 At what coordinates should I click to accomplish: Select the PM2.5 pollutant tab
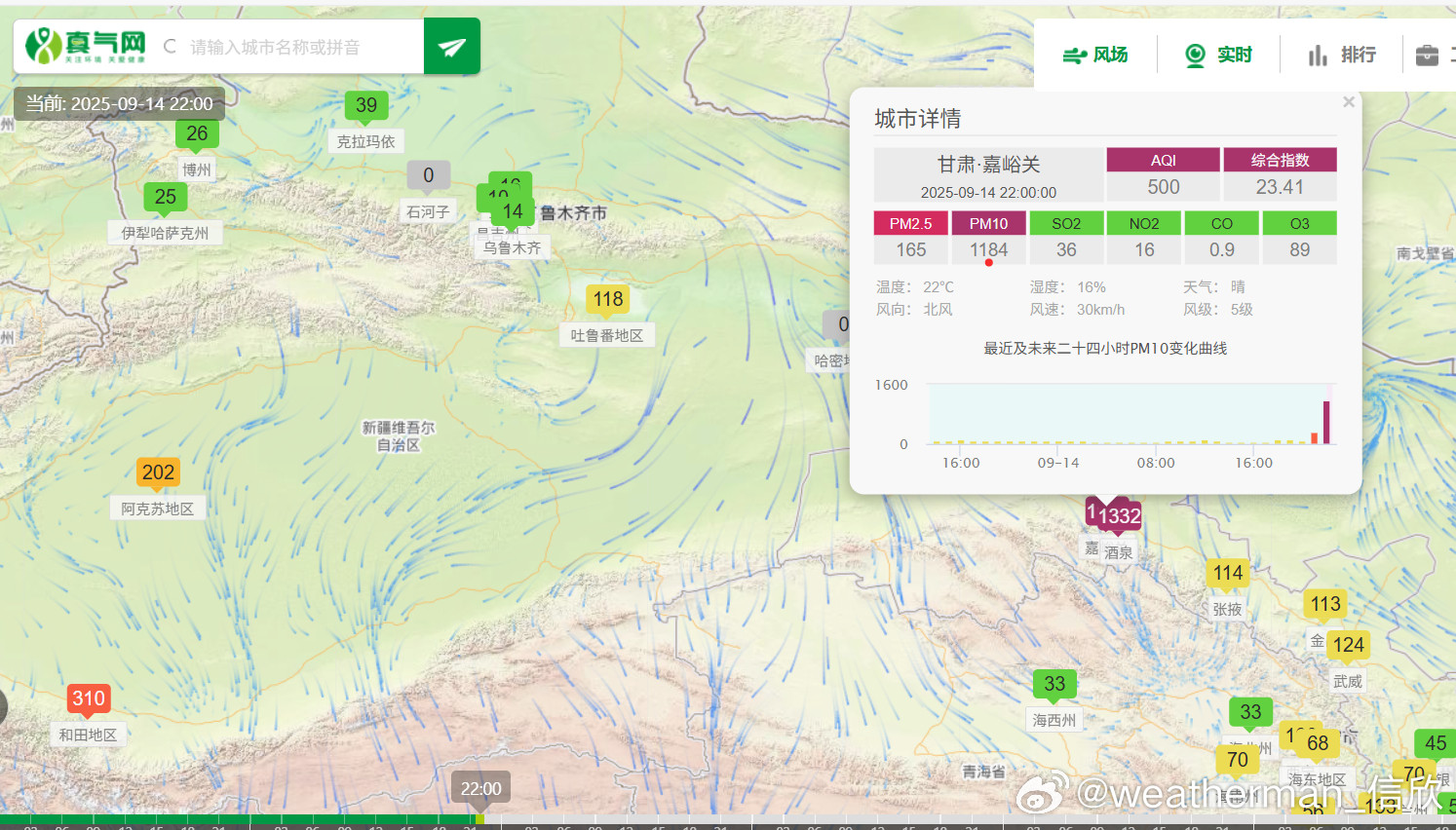point(911,223)
